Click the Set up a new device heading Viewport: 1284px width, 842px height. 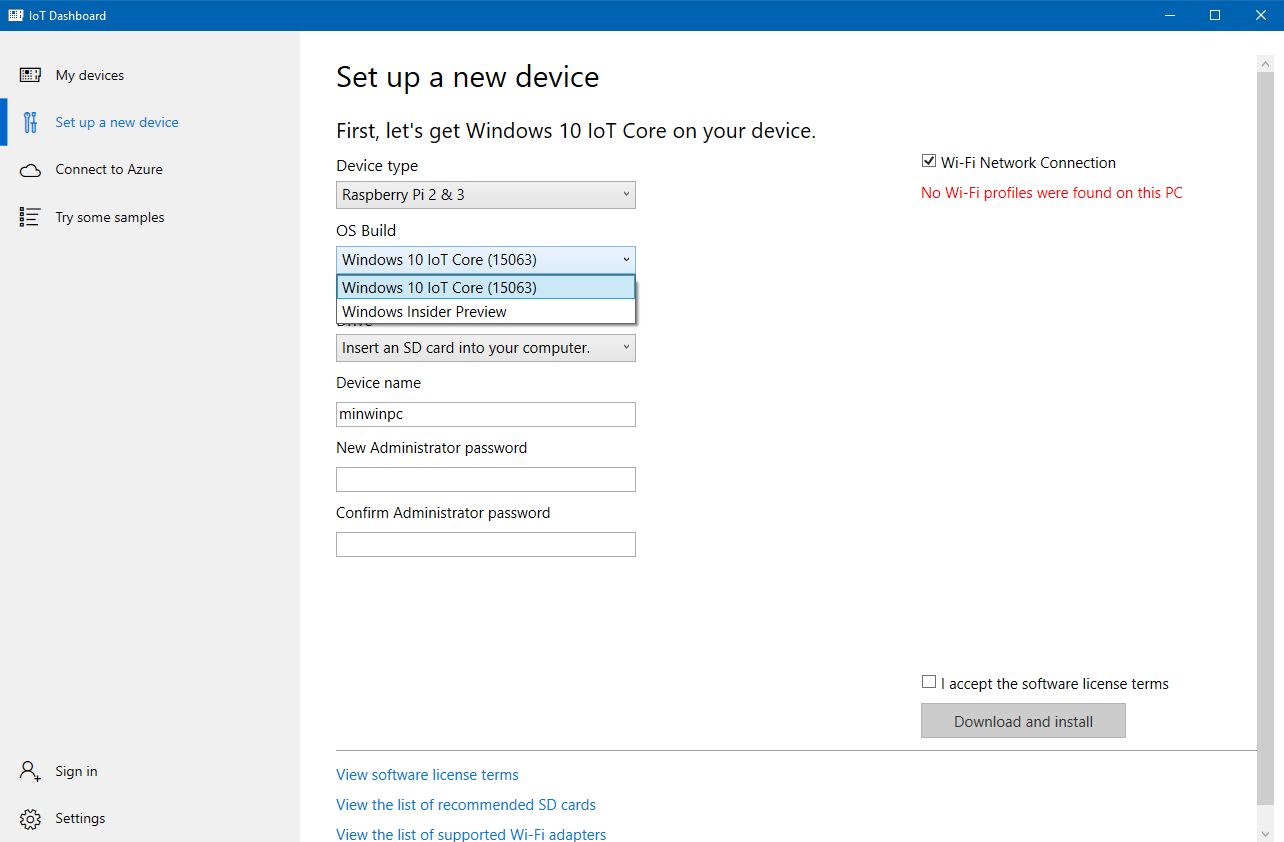click(x=467, y=78)
